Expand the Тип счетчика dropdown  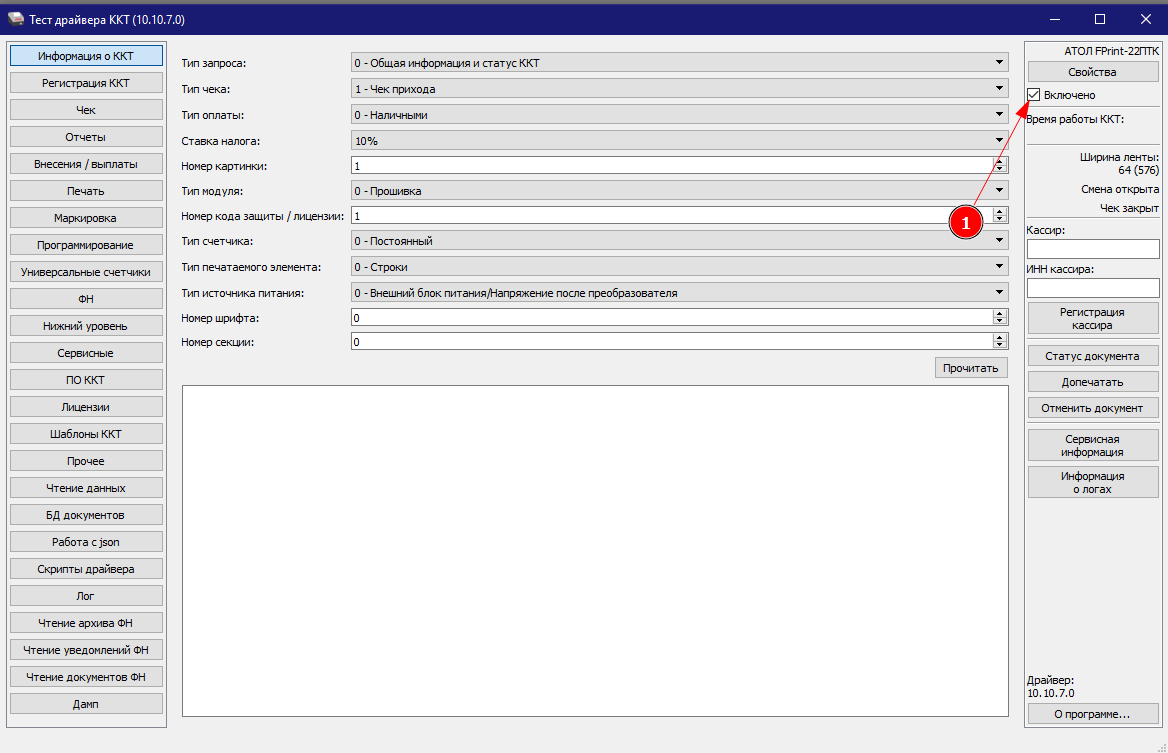coord(679,241)
